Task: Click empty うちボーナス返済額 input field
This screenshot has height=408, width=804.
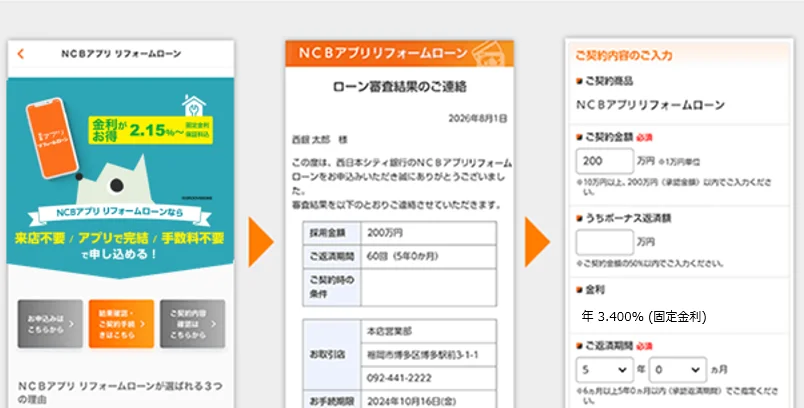Action: [605, 242]
